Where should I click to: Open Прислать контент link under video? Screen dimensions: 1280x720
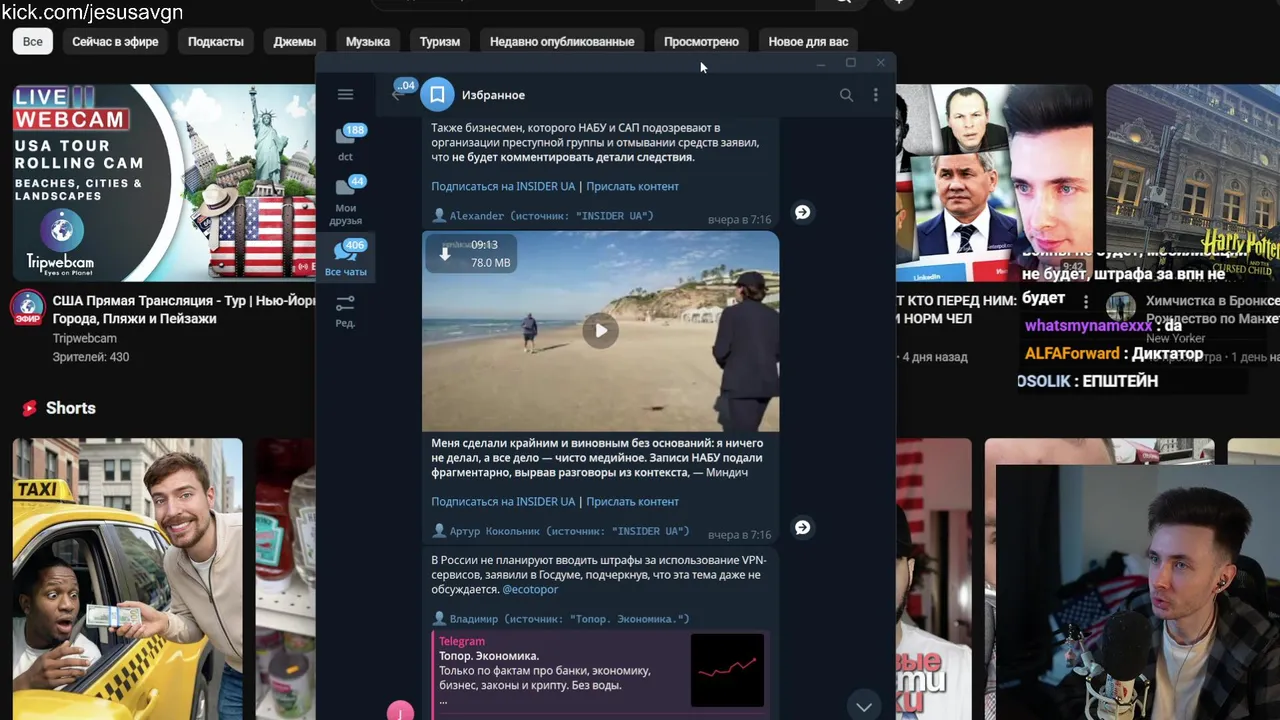pyautogui.click(x=632, y=501)
